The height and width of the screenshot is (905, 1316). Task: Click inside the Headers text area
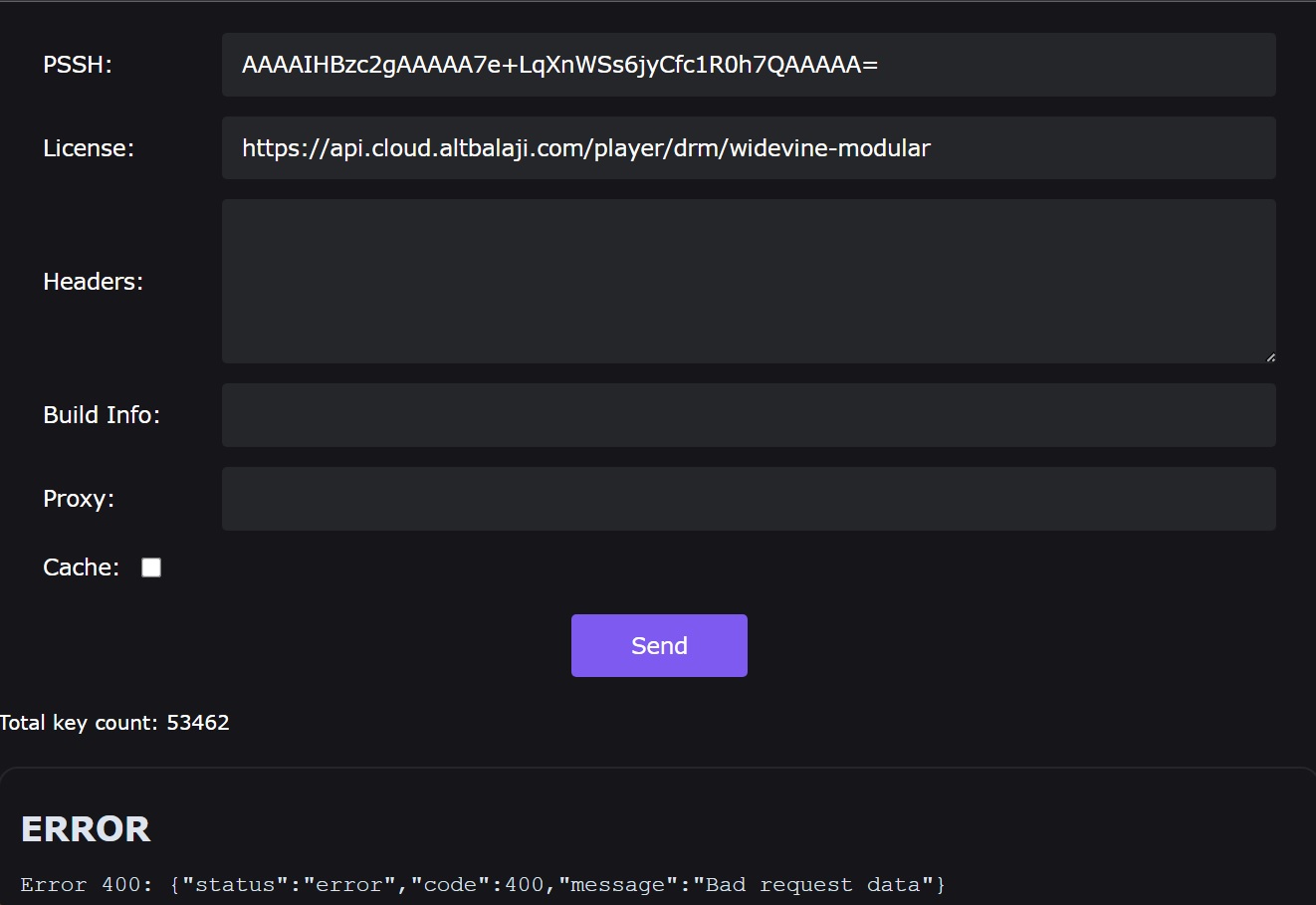(x=748, y=281)
